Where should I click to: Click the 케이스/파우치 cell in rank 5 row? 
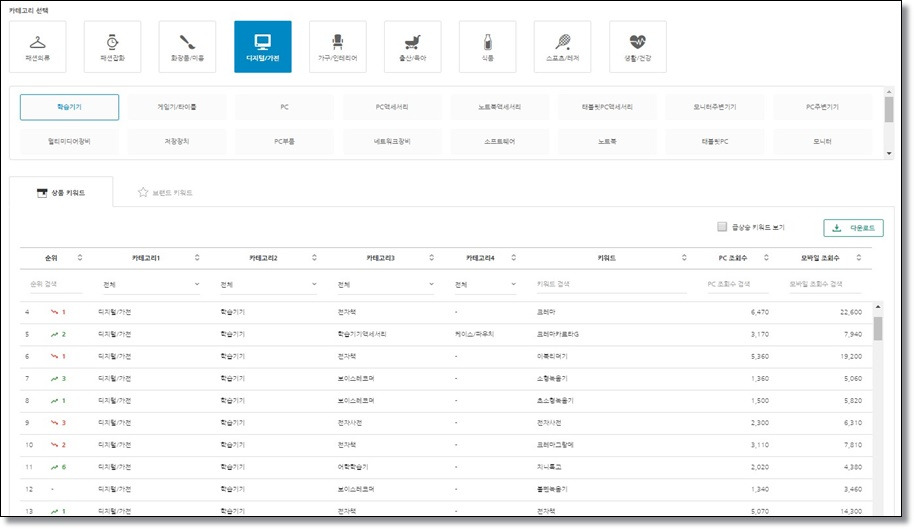click(x=474, y=334)
